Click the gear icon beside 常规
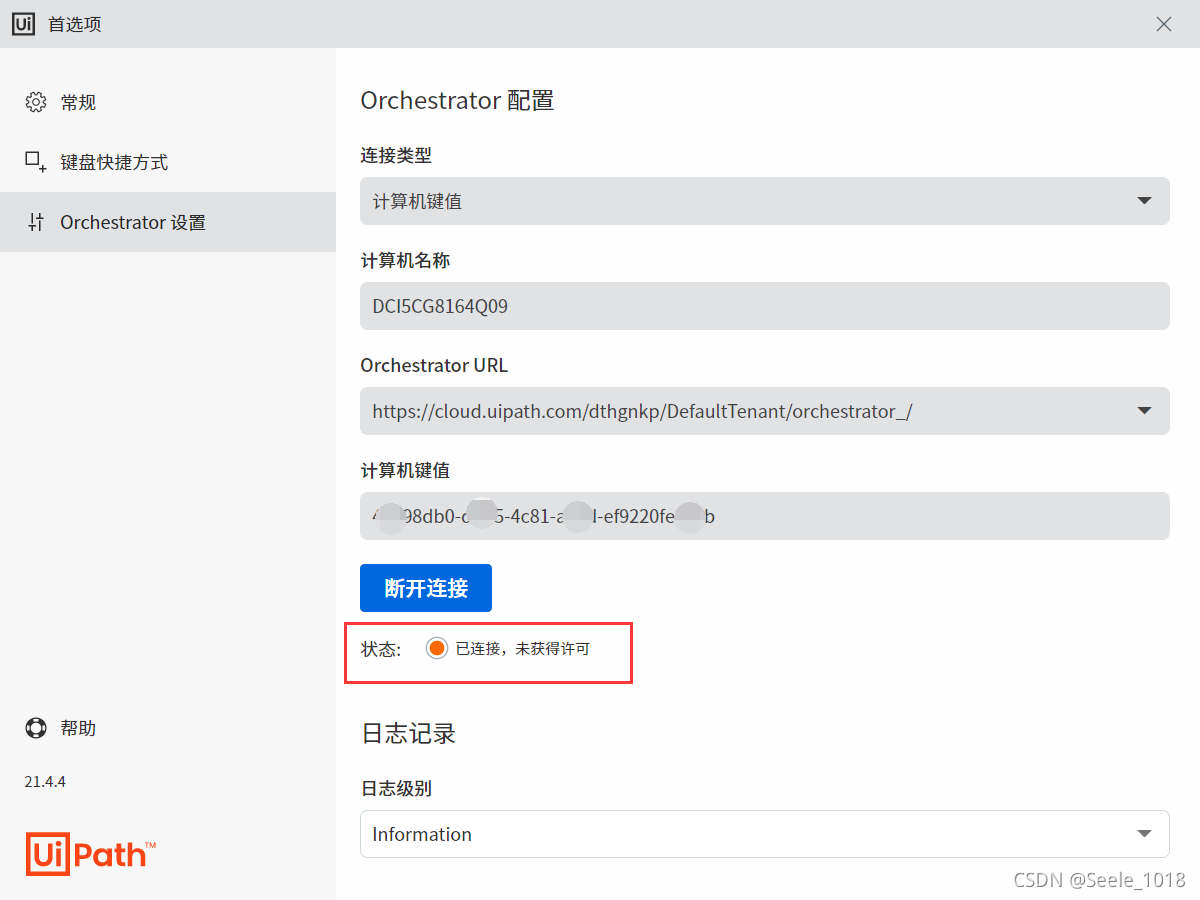The height and width of the screenshot is (900, 1200). [36, 102]
